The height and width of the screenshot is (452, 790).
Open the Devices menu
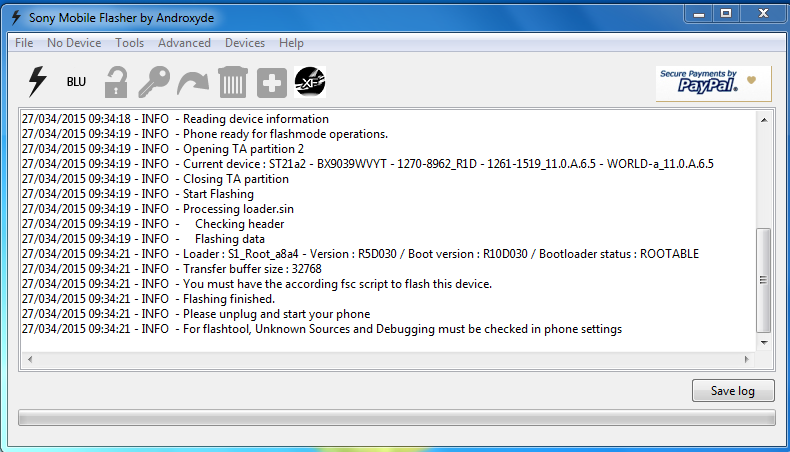pos(245,43)
